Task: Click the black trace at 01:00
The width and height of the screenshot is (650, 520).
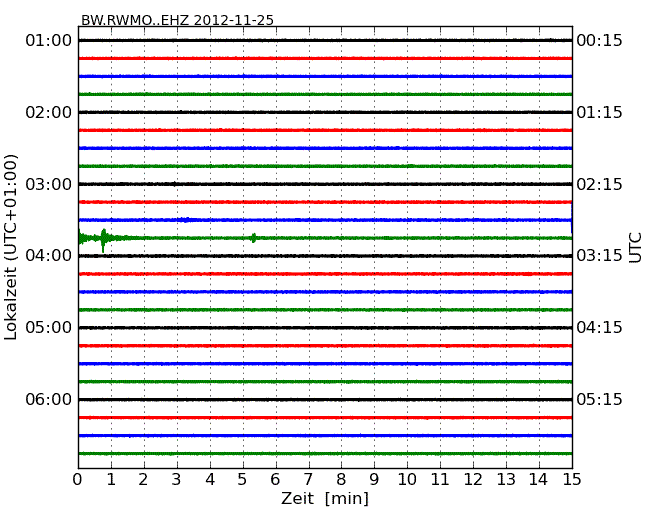Action: 325,41
